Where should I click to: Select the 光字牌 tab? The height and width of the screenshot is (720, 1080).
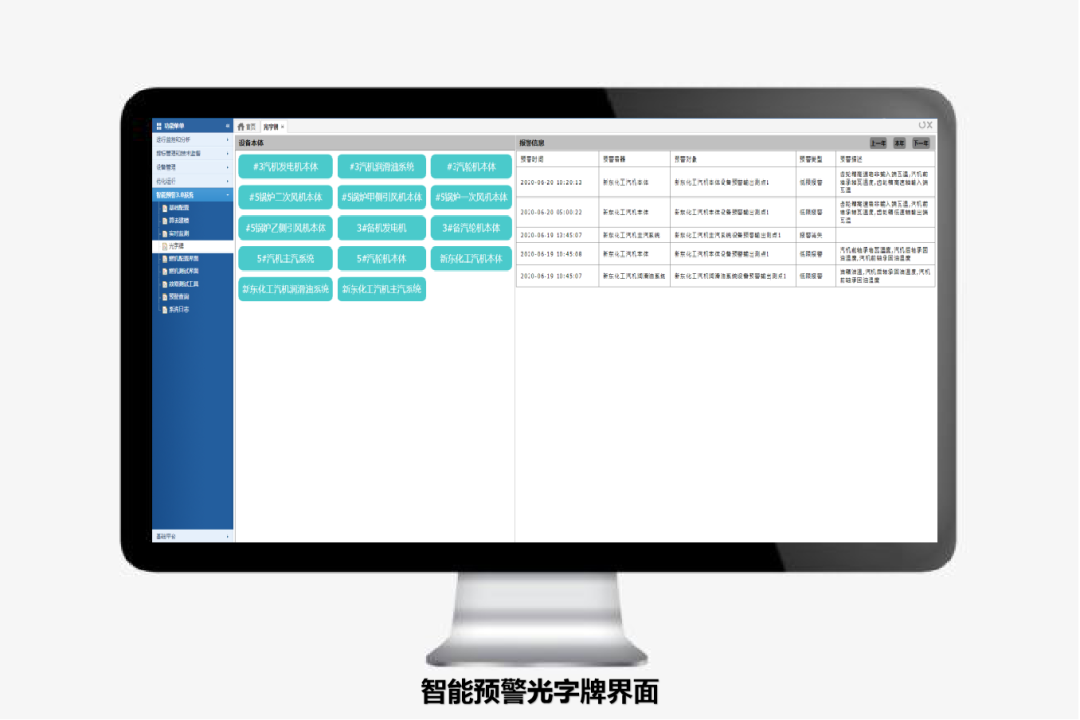[270, 127]
